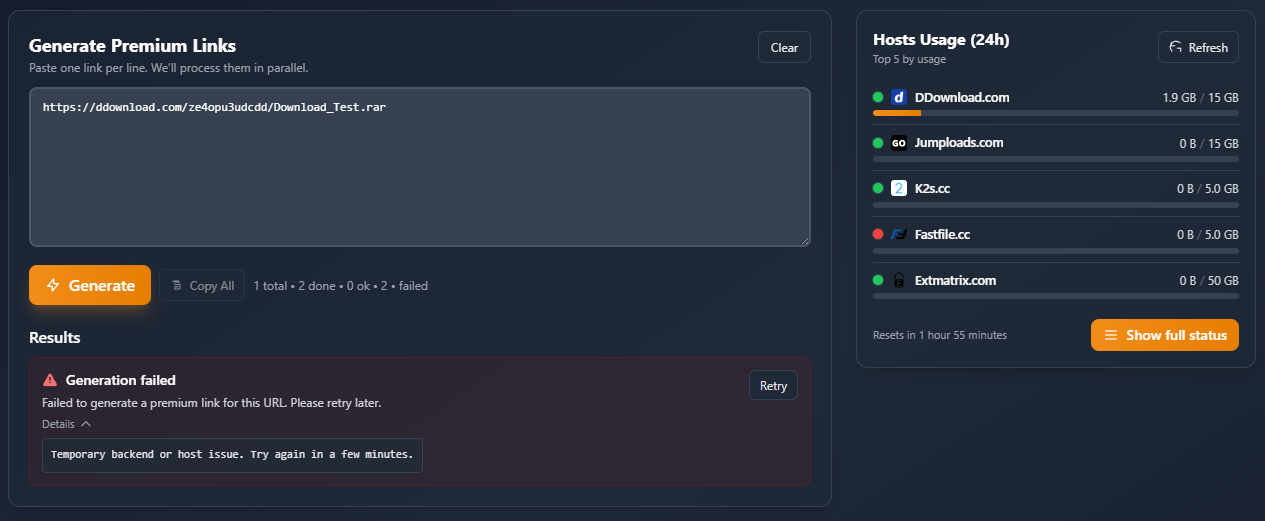Open Show full status
This screenshot has width=1265, height=521.
(1165, 335)
